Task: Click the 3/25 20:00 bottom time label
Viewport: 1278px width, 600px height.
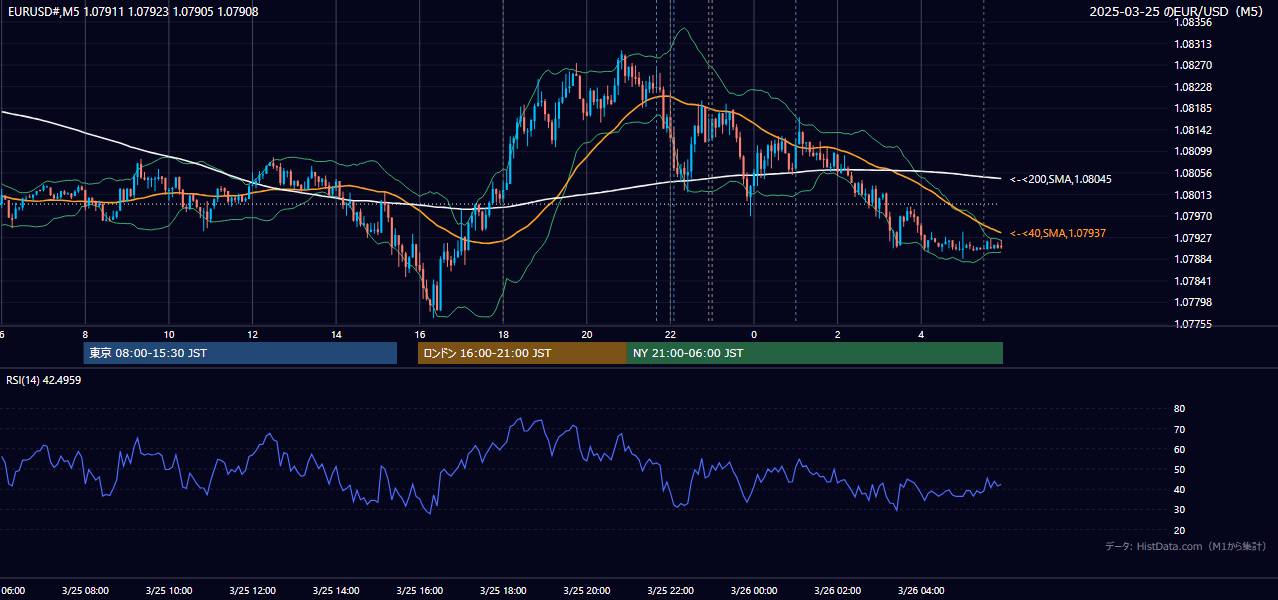Action: click(586, 591)
